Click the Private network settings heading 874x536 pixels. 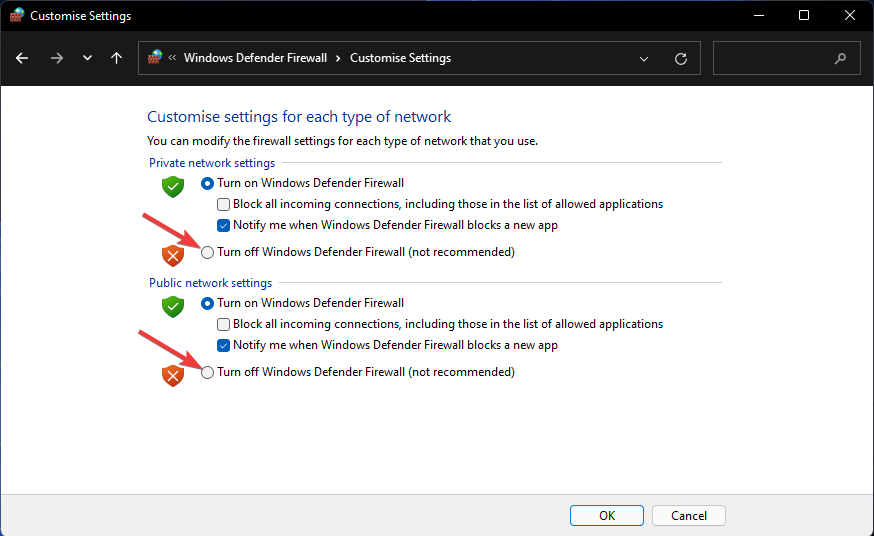point(212,163)
